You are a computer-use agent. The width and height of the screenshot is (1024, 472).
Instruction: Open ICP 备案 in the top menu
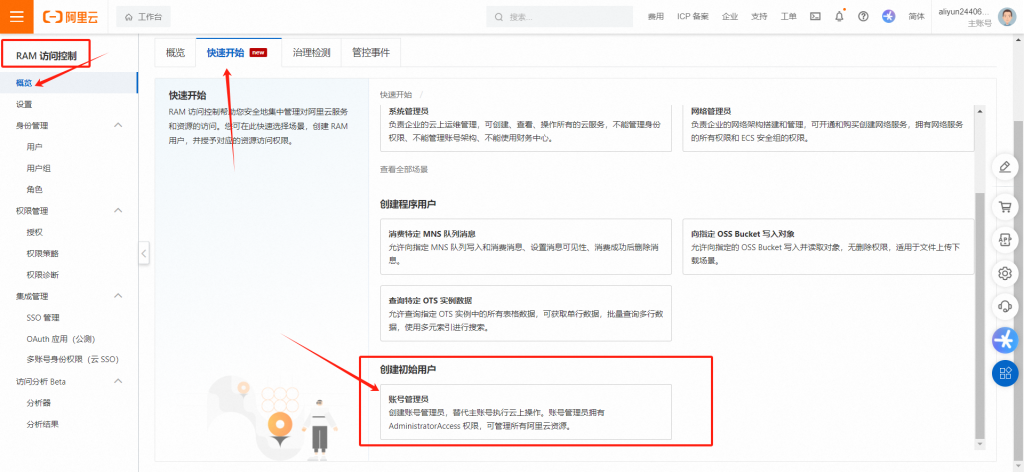[692, 17]
